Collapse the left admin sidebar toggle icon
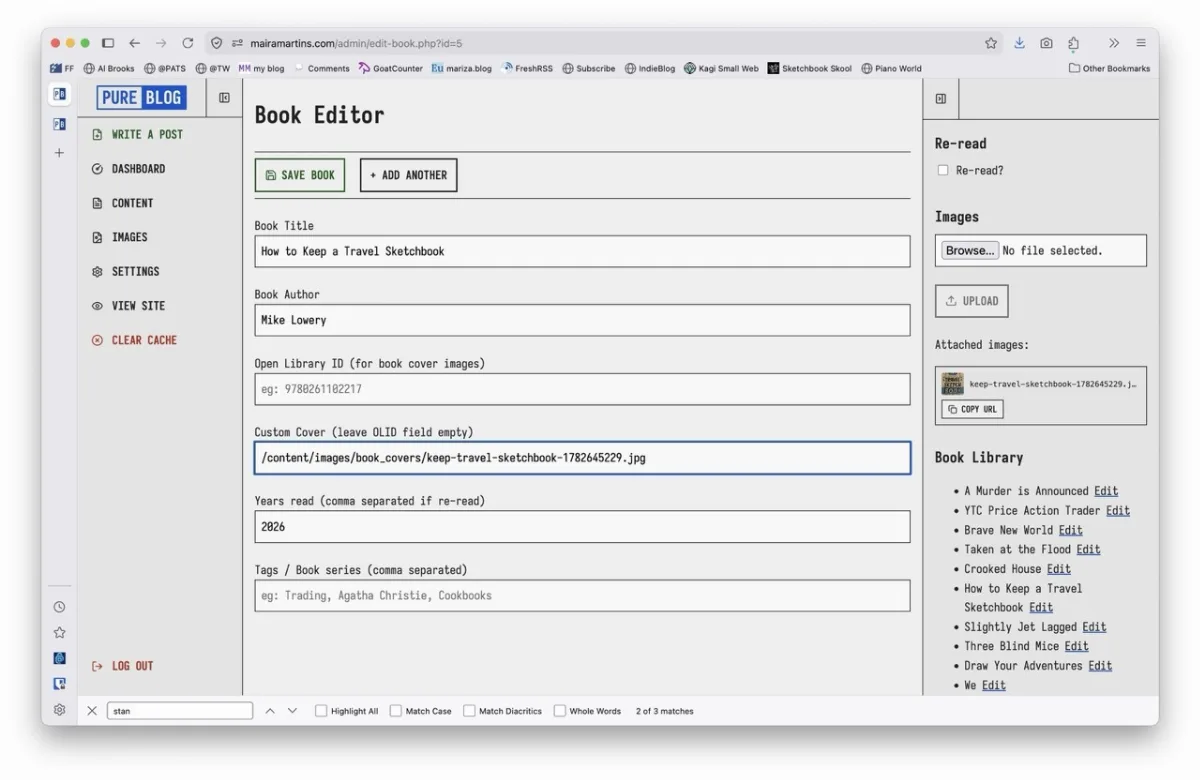 point(224,98)
